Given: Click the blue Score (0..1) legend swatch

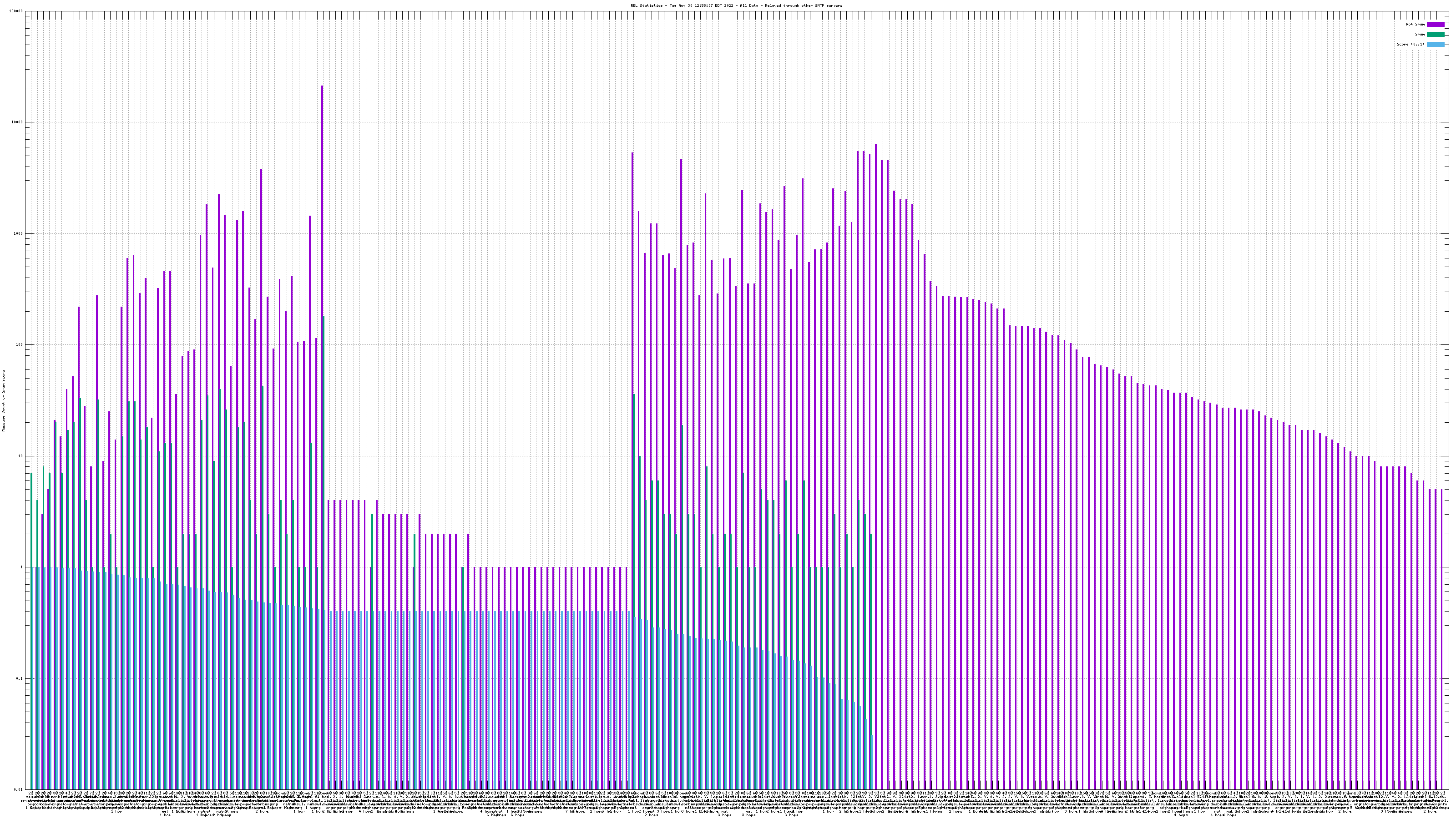Looking at the screenshot, I should pyautogui.click(x=1435, y=44).
